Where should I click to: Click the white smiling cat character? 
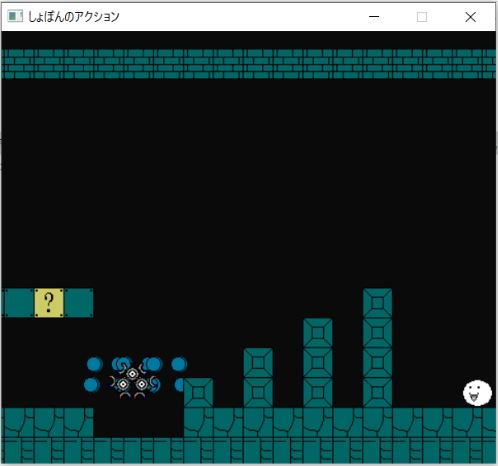477,393
